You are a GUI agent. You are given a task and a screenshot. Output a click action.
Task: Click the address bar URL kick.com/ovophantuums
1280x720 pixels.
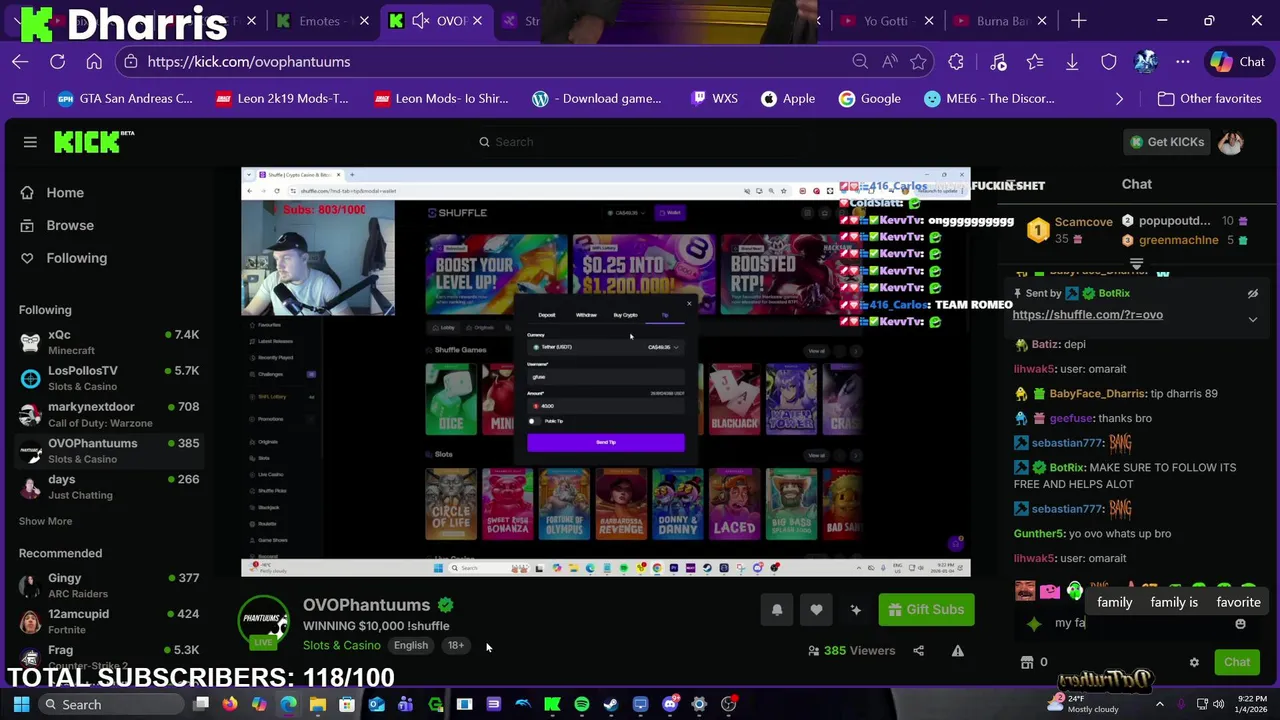click(x=249, y=62)
